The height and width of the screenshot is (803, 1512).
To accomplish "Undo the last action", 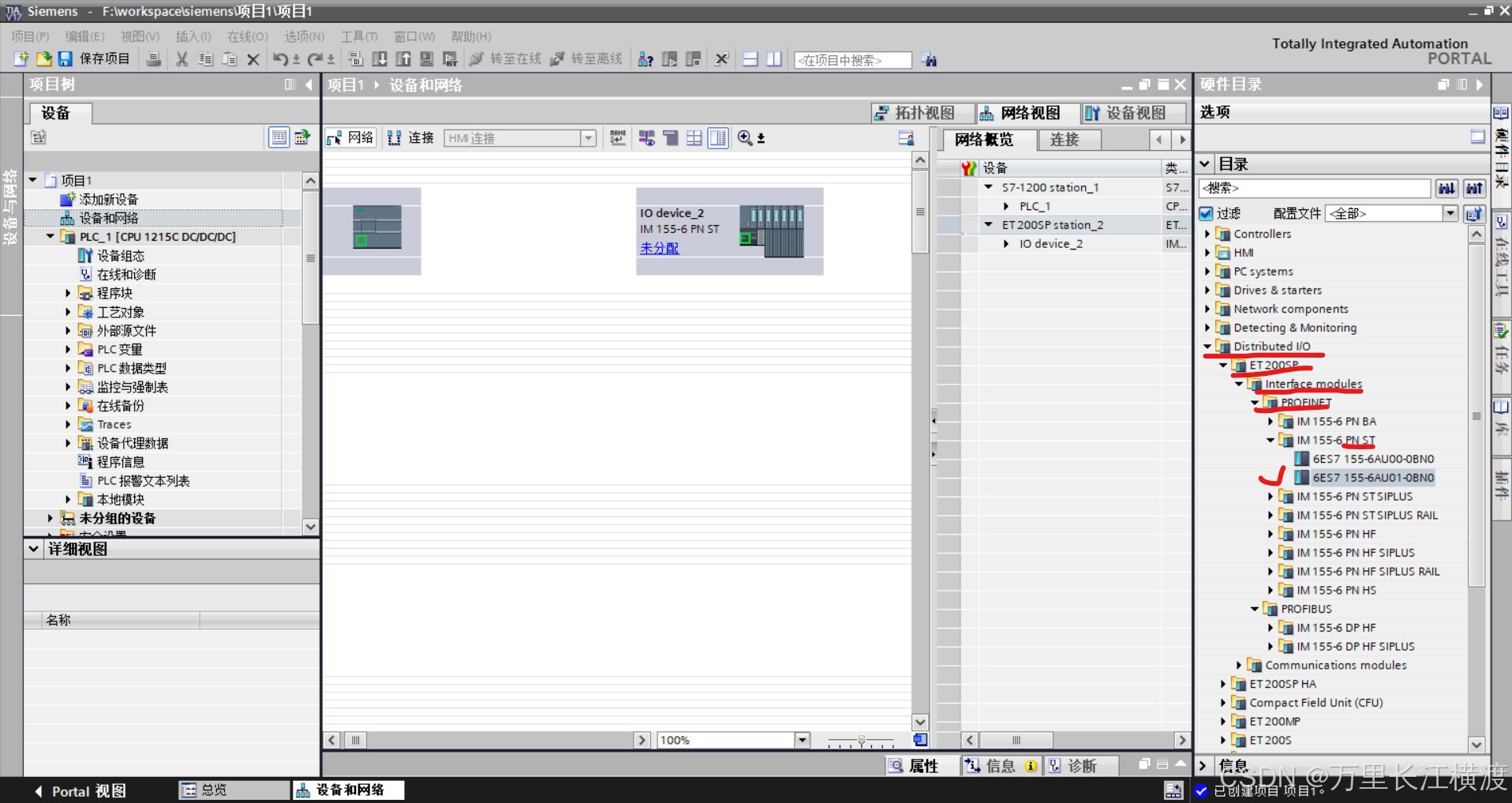I will click(280, 59).
